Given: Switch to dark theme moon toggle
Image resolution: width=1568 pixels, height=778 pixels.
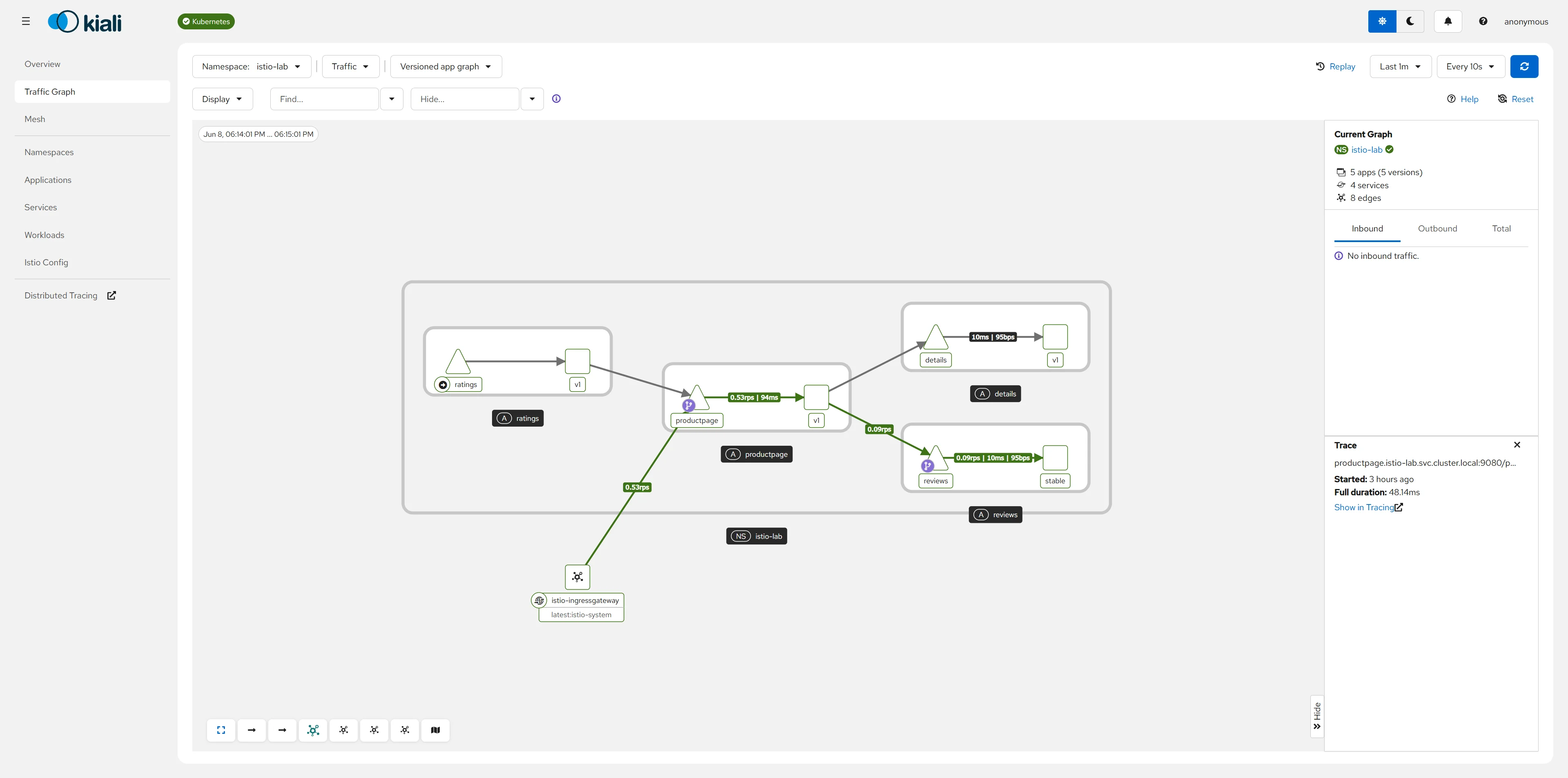Looking at the screenshot, I should click(1410, 21).
